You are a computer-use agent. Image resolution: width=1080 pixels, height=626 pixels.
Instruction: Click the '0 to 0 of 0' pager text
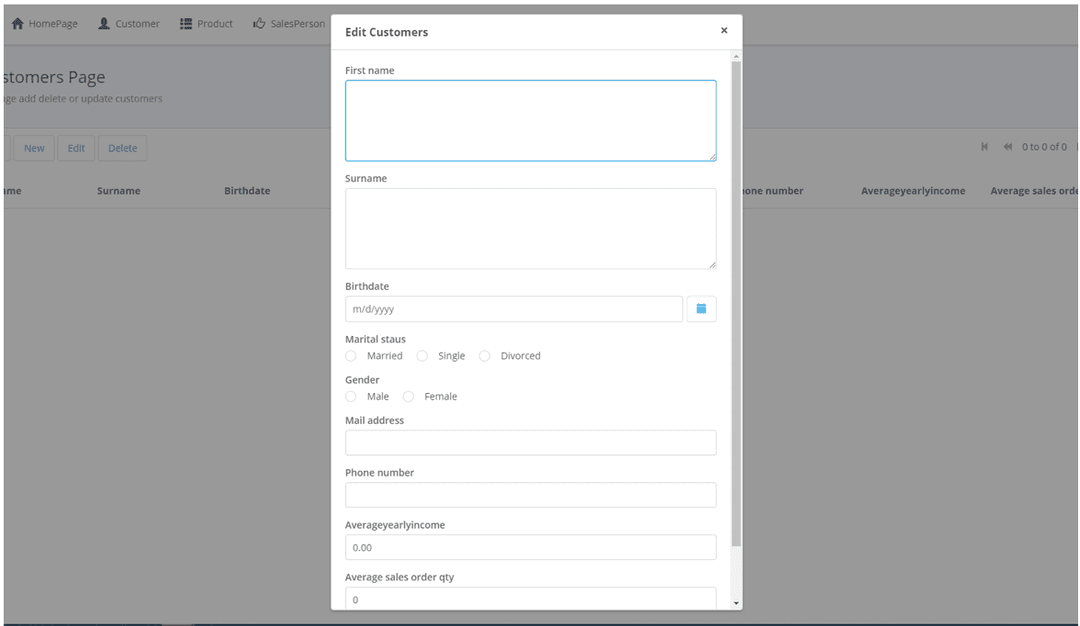[x=1044, y=147]
